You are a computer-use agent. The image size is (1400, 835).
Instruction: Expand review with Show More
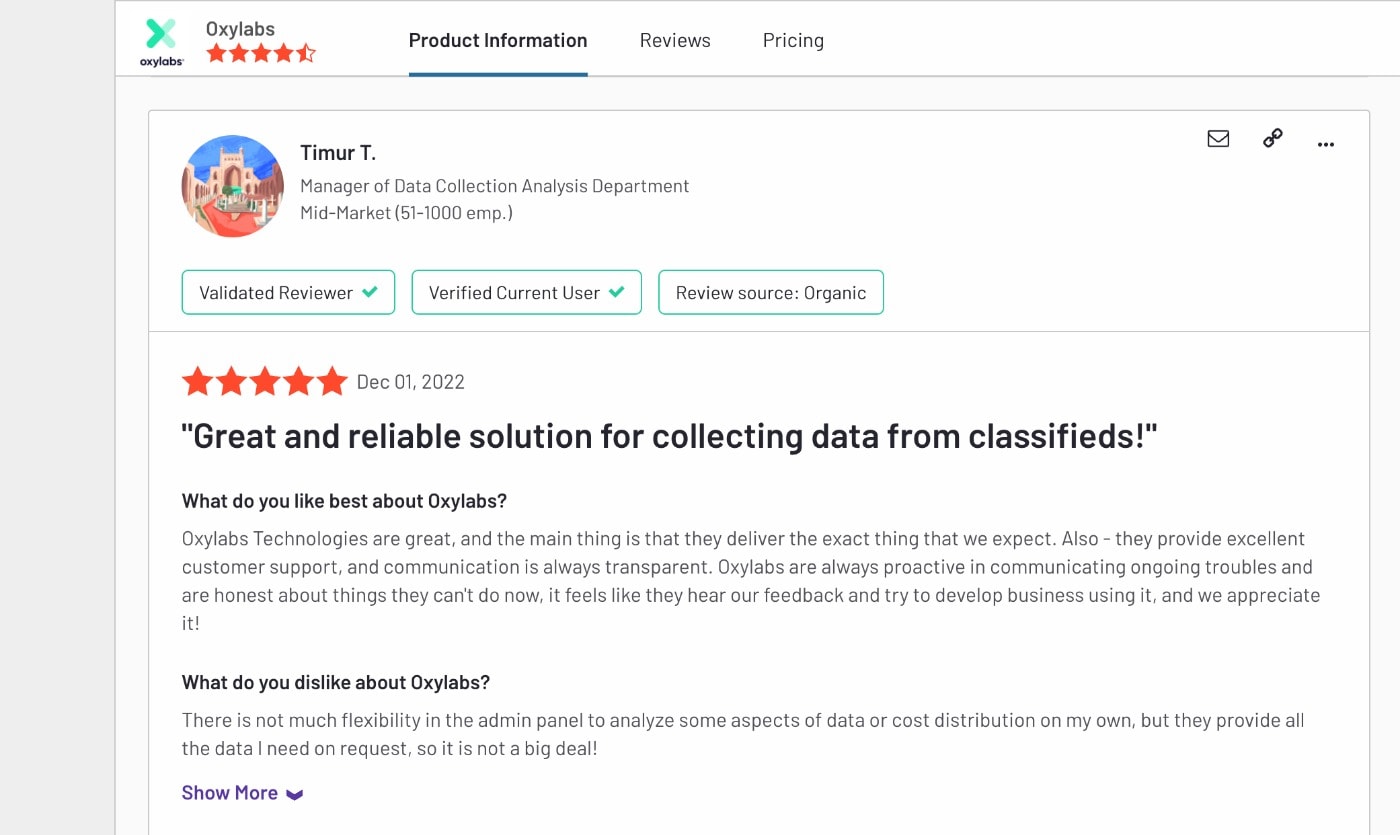(x=230, y=793)
